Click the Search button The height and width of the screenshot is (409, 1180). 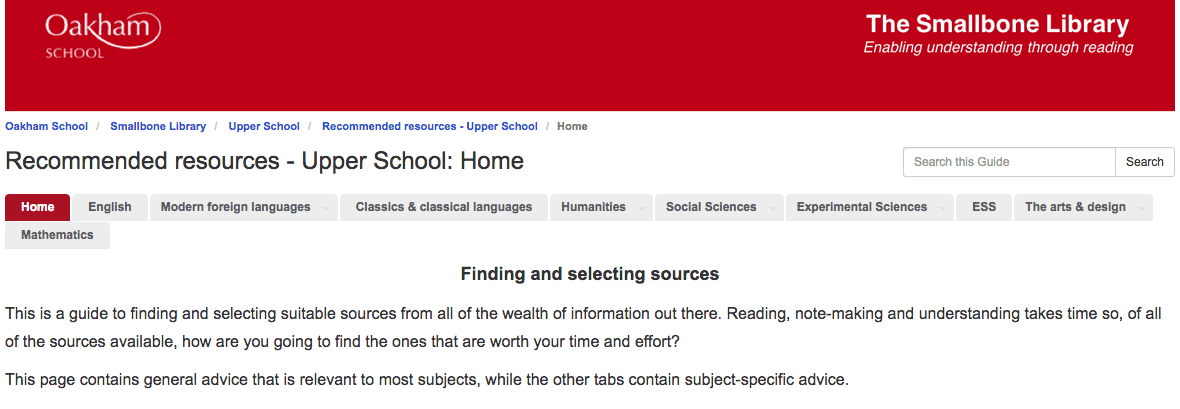(1145, 162)
